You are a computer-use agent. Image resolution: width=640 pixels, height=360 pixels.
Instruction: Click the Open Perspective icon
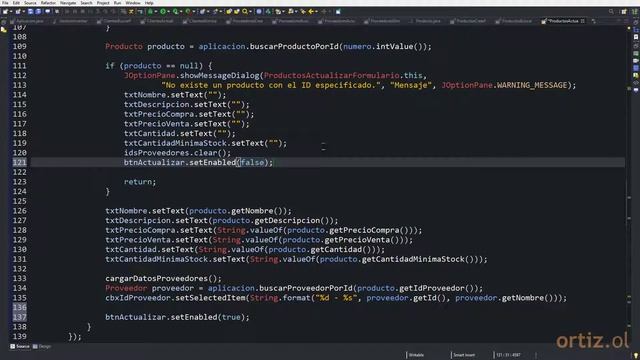click(x=624, y=11)
